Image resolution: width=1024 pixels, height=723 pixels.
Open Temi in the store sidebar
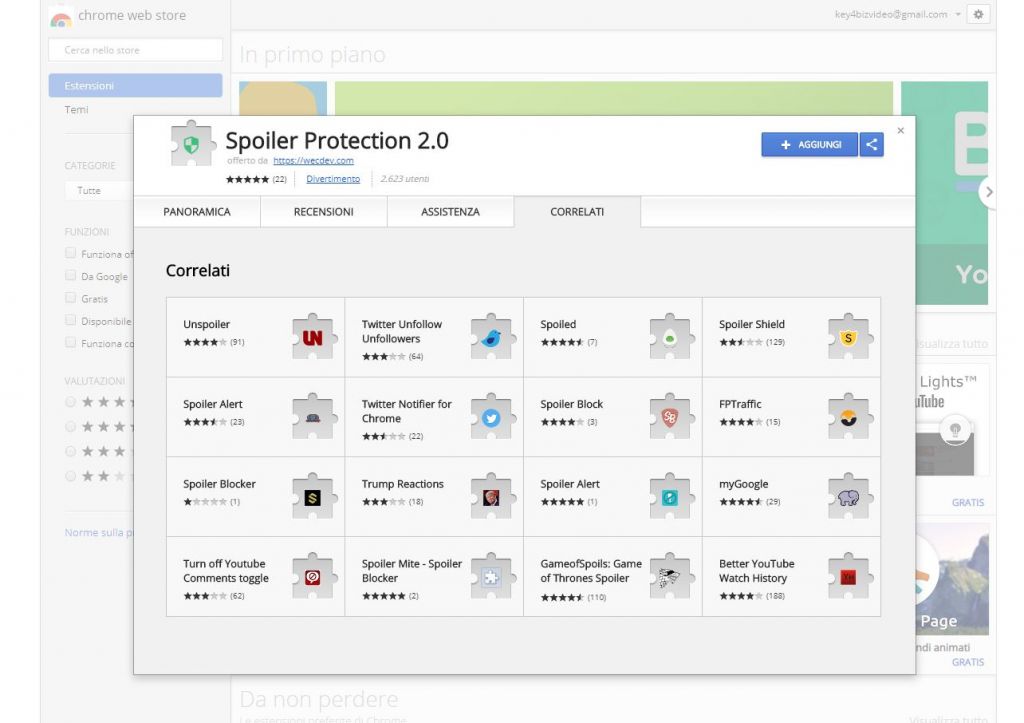(76, 110)
